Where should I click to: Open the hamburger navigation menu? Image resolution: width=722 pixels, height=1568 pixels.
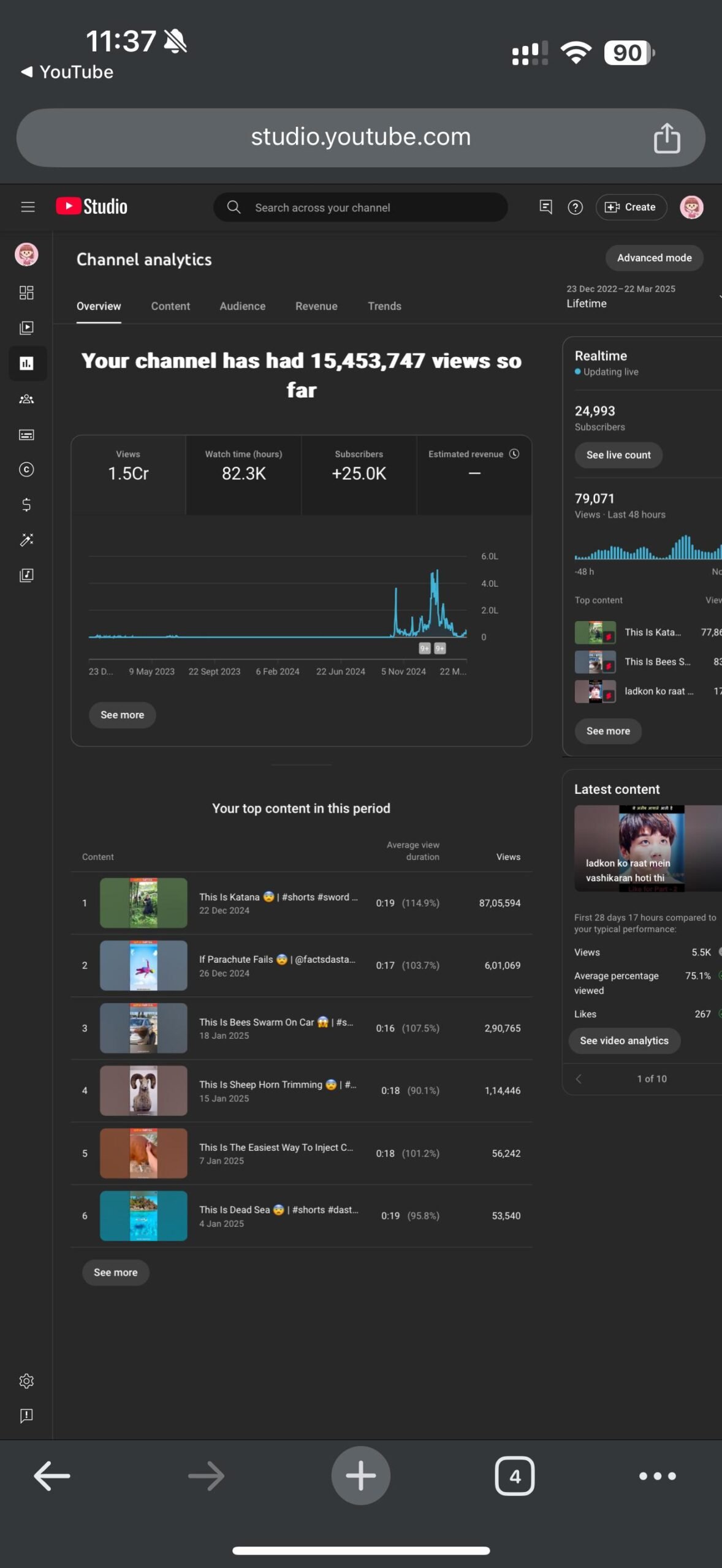28,207
